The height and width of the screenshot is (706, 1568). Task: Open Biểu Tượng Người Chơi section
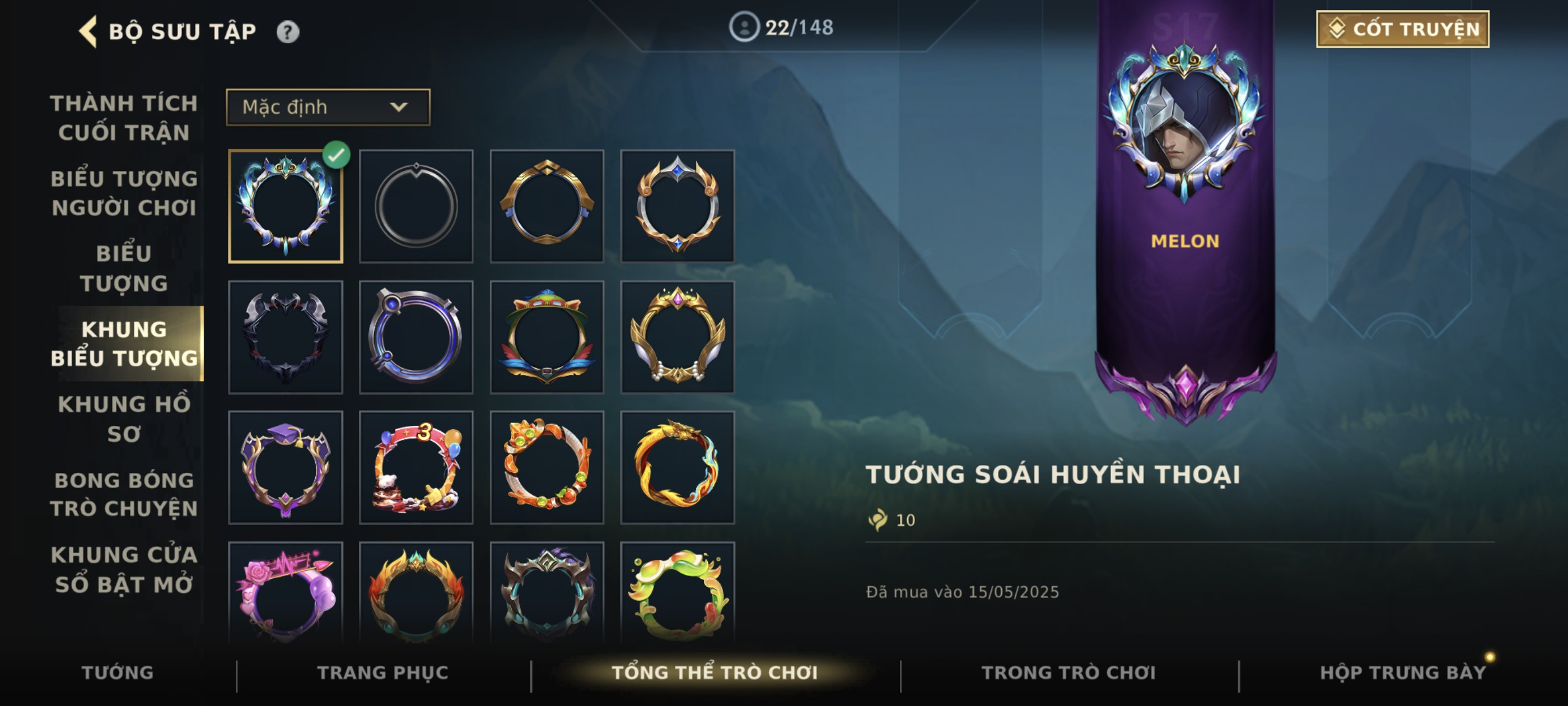pos(124,193)
